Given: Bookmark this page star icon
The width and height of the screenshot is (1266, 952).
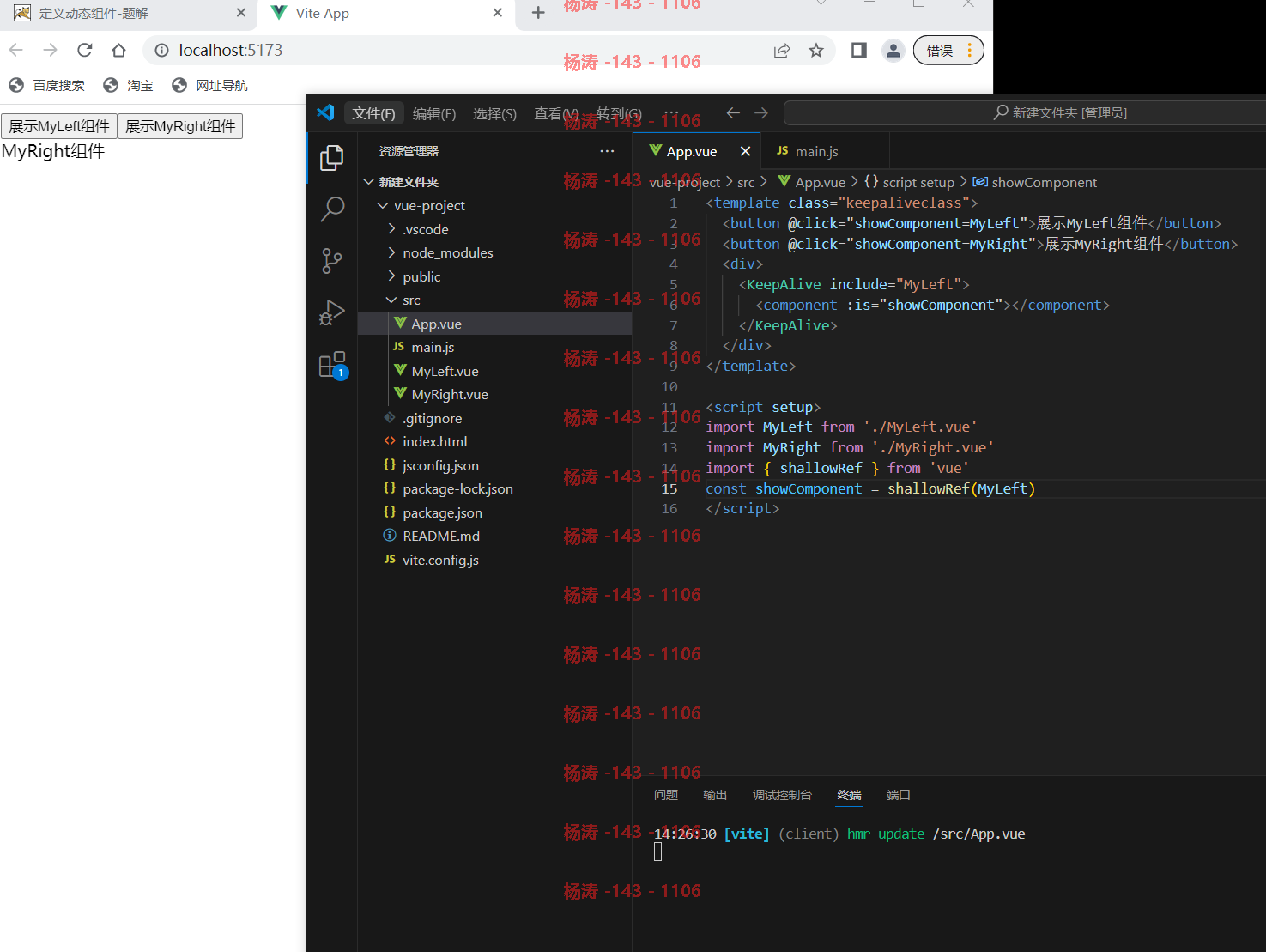Looking at the screenshot, I should click(x=816, y=51).
